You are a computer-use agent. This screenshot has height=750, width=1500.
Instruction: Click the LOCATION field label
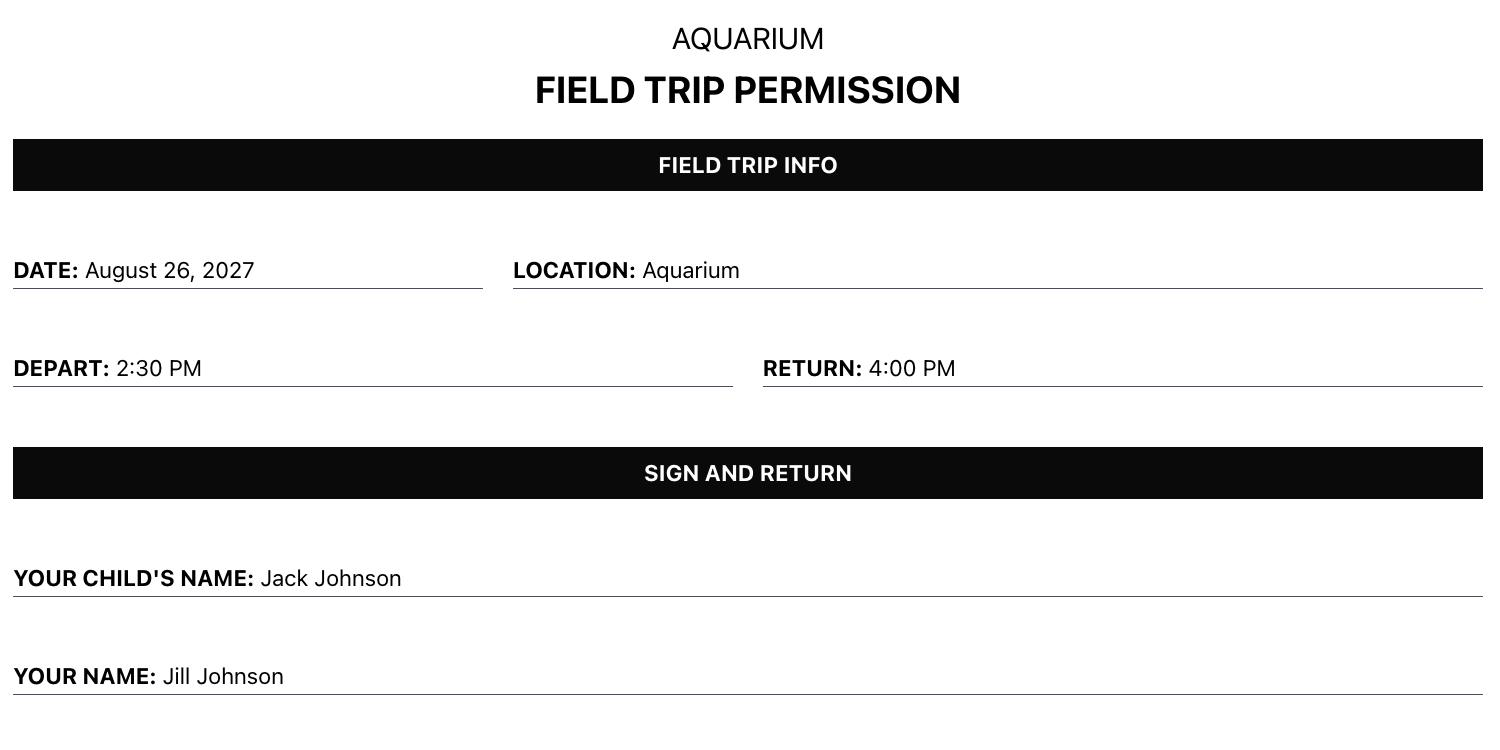(574, 271)
